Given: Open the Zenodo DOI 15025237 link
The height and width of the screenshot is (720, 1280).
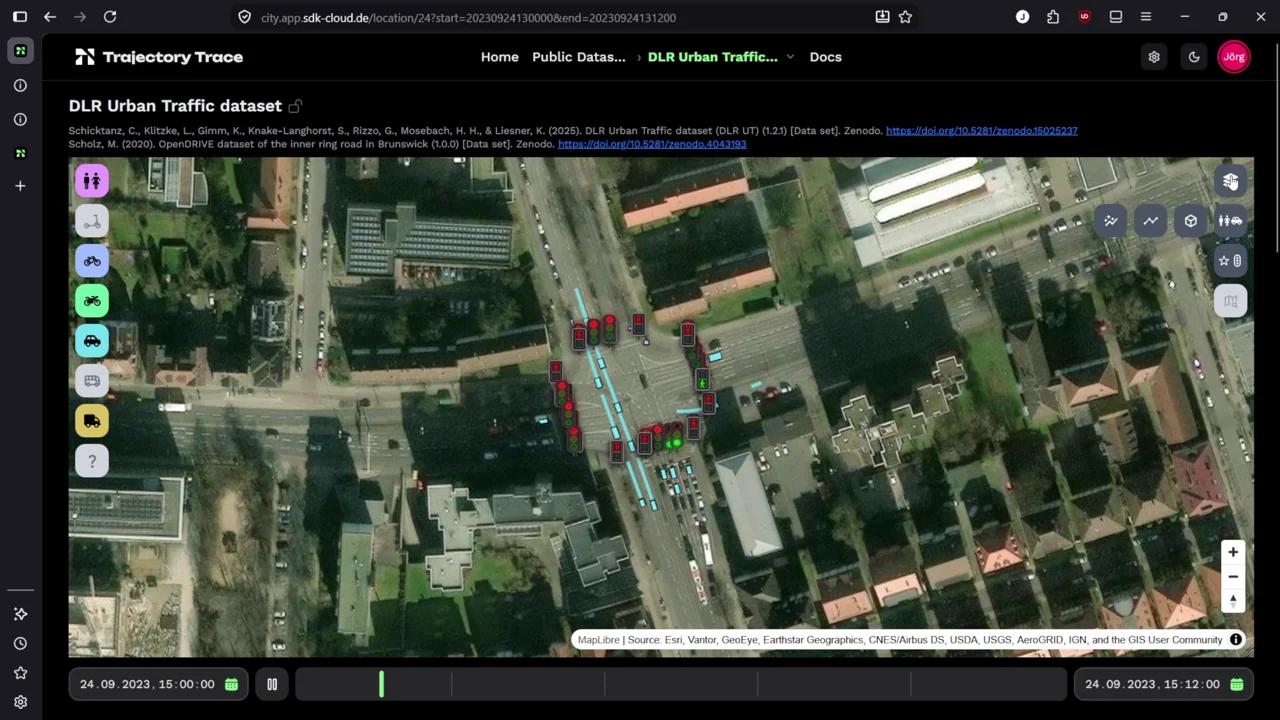Looking at the screenshot, I should coord(982,130).
